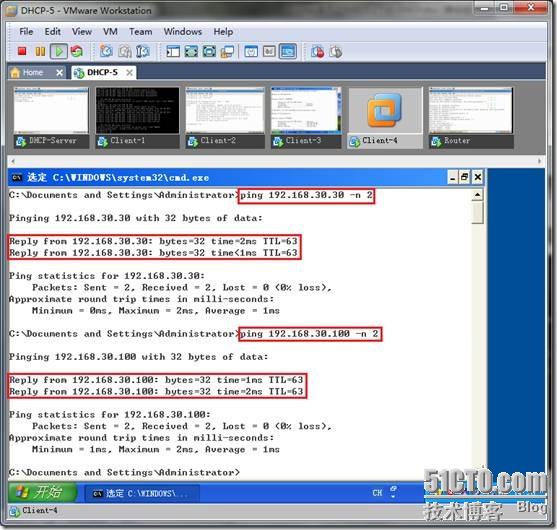Screen dimensions: 557x530
Task: Open the View menu
Action: pyautogui.click(x=82, y=32)
